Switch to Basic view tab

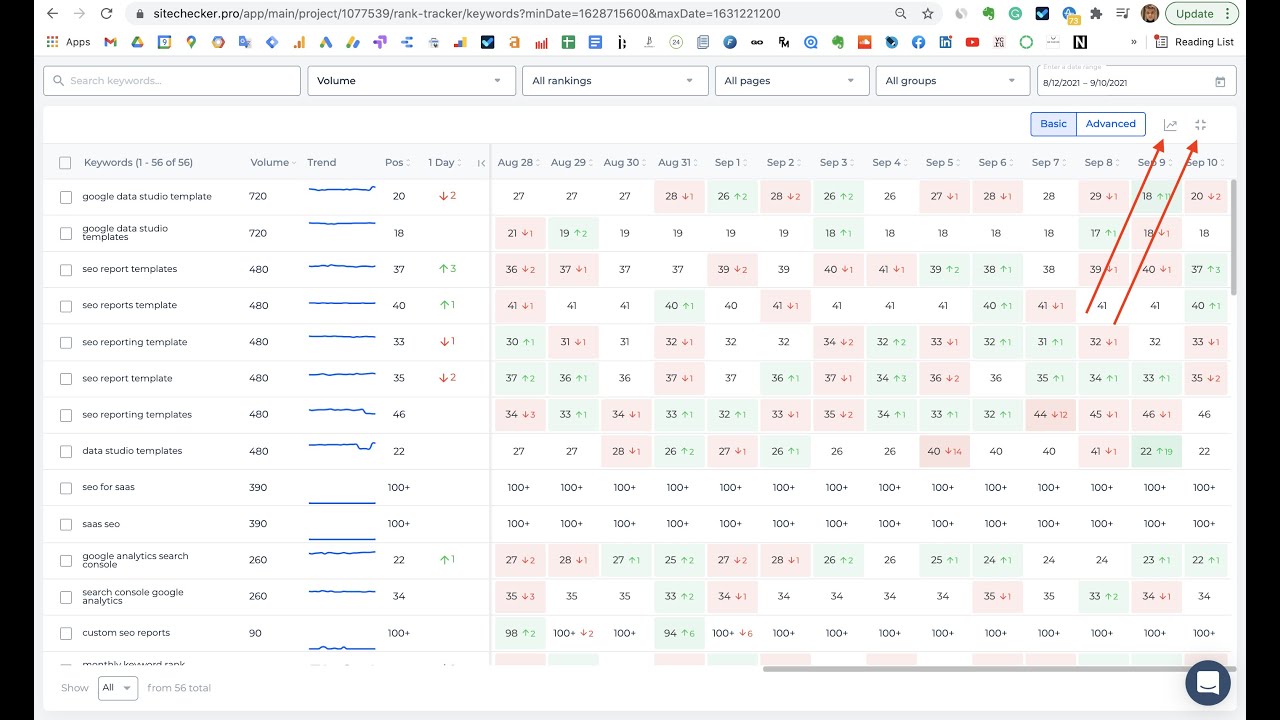pos(1054,124)
